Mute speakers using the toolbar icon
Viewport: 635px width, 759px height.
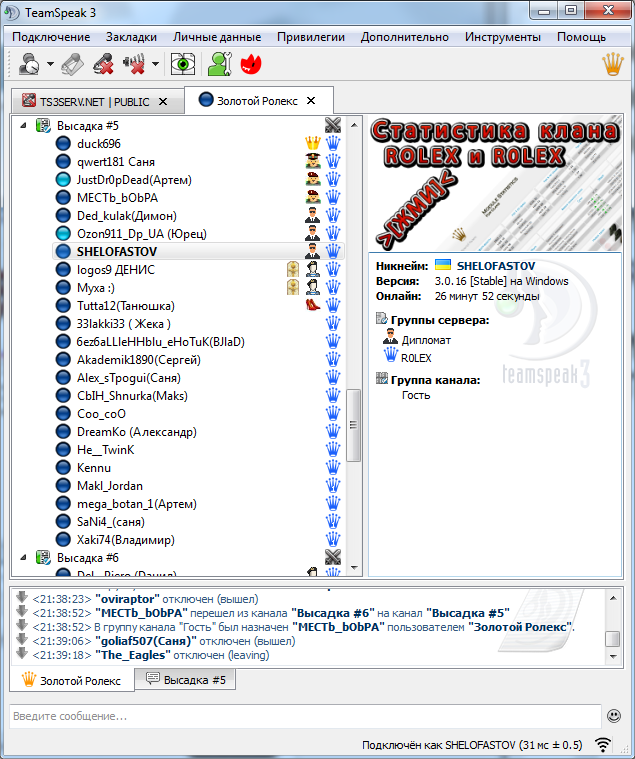[x=134, y=64]
